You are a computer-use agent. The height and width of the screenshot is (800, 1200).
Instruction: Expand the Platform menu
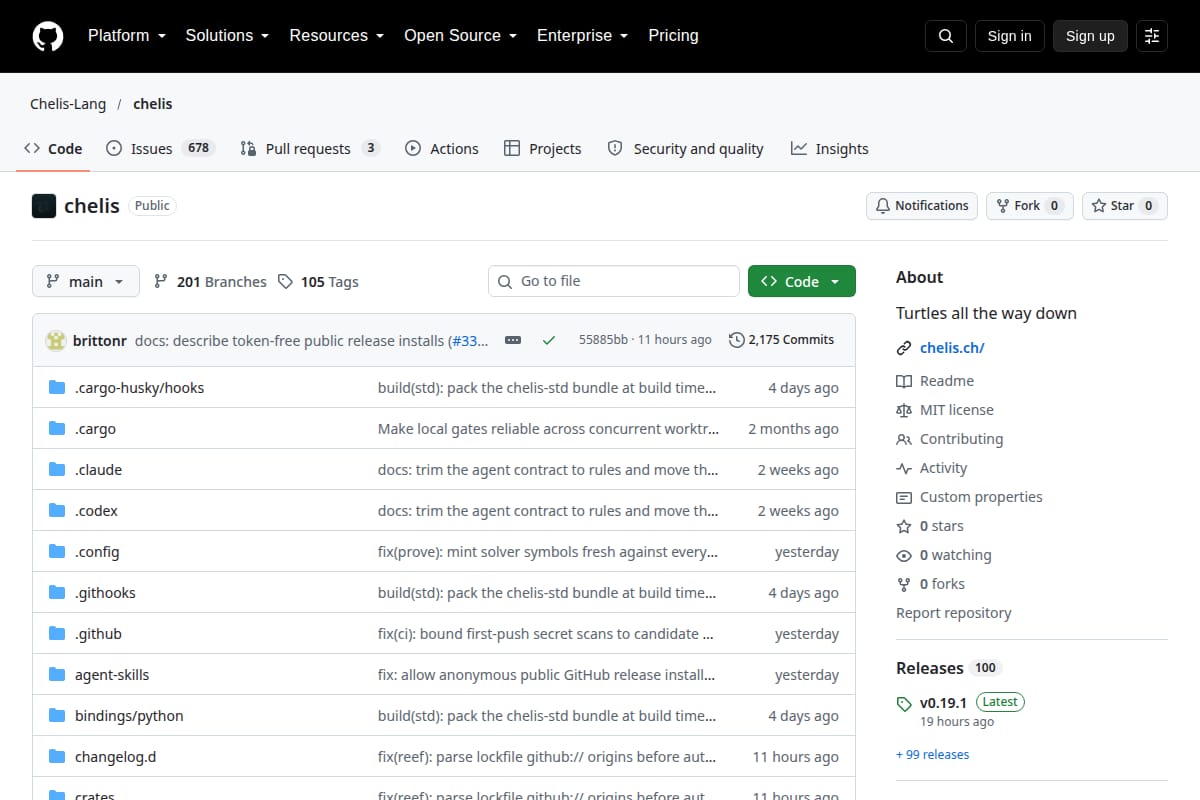click(x=127, y=36)
